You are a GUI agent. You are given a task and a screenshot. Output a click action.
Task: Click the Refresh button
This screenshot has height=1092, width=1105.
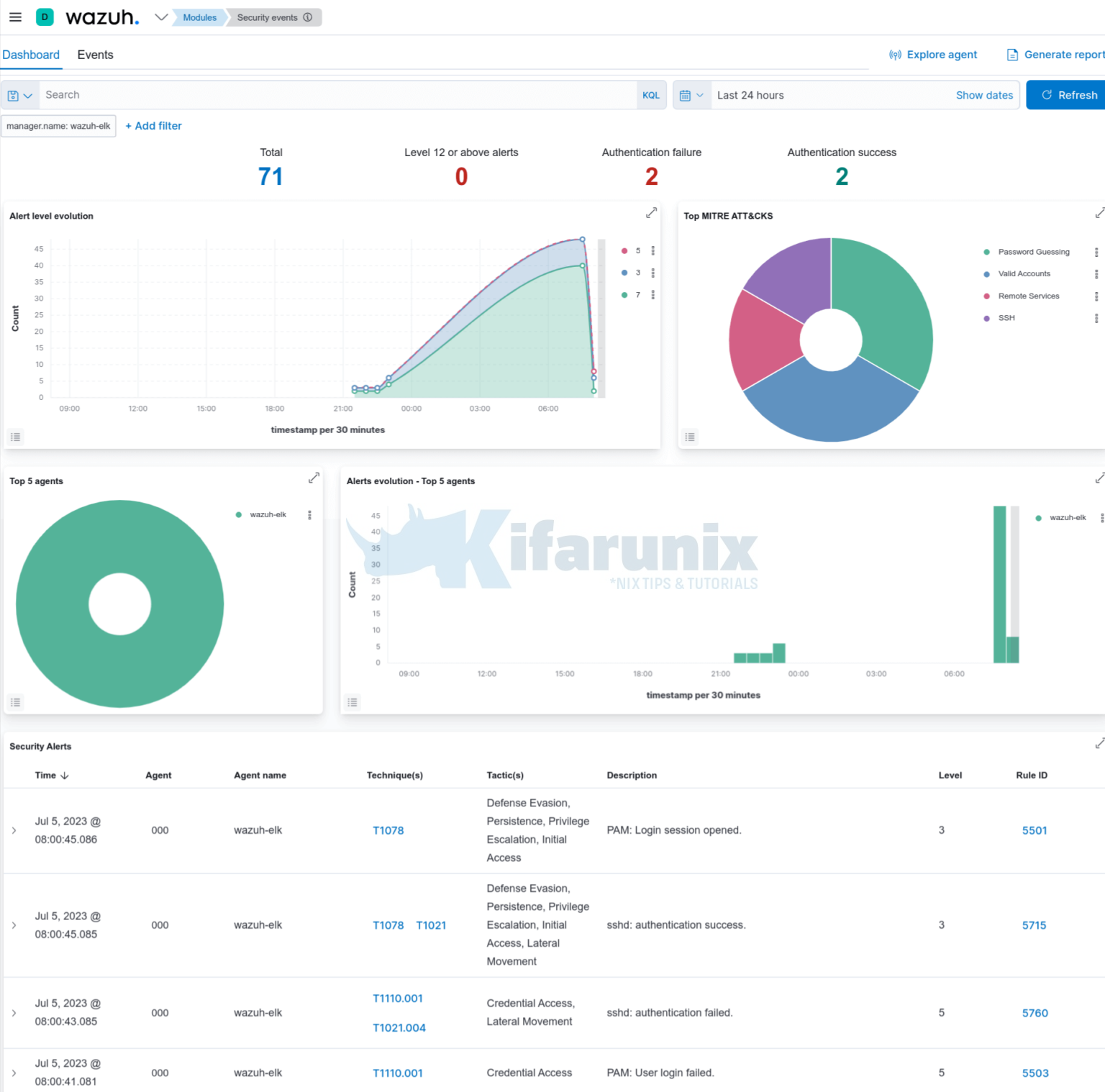point(1070,94)
